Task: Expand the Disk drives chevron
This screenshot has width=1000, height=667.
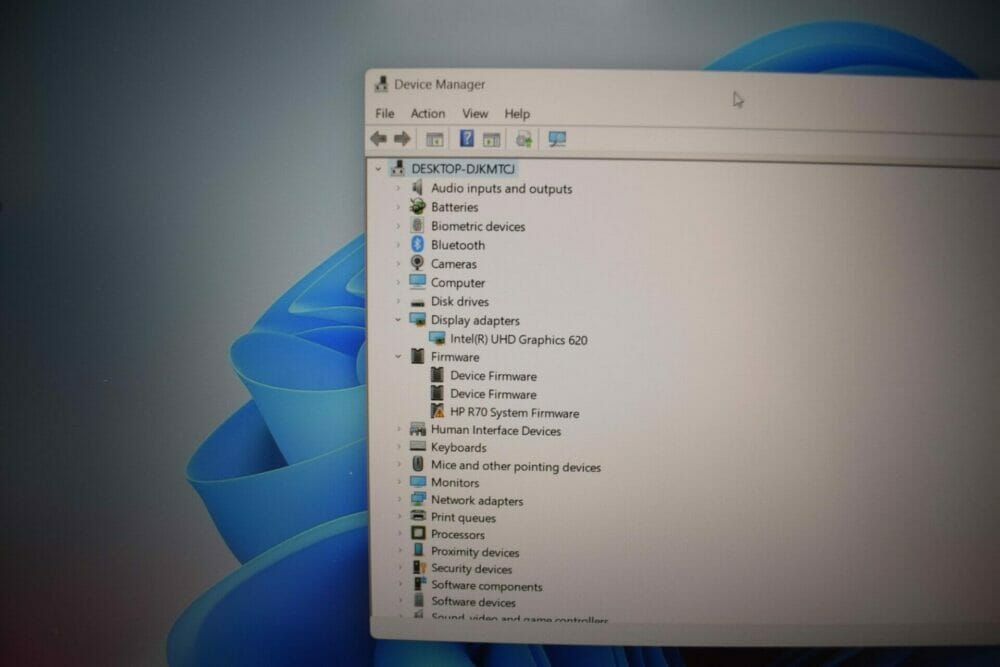Action: pos(397,301)
